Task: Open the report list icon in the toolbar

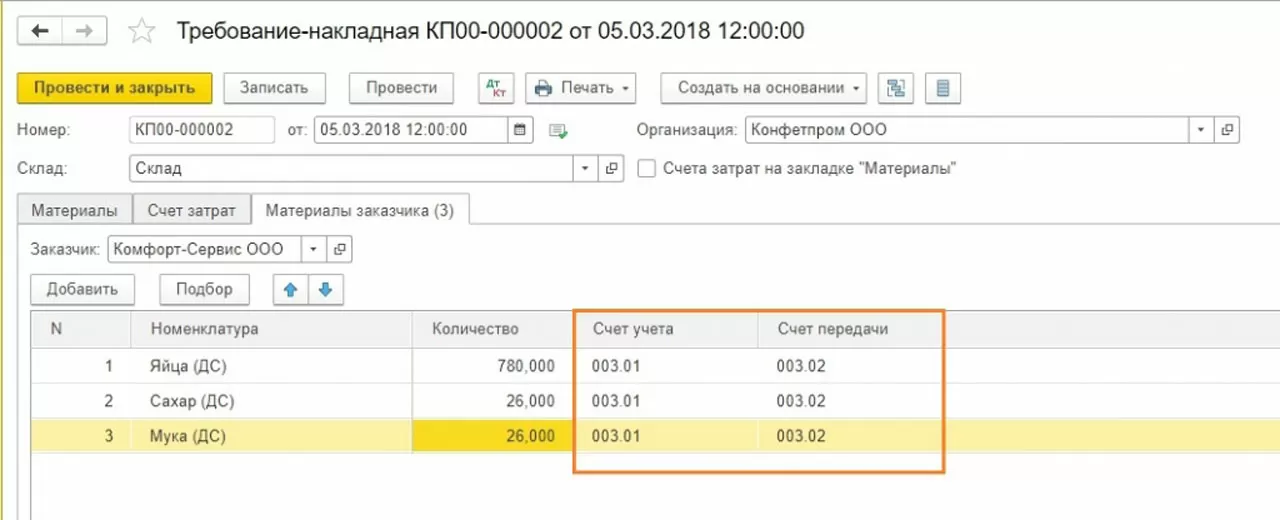Action: (x=942, y=88)
